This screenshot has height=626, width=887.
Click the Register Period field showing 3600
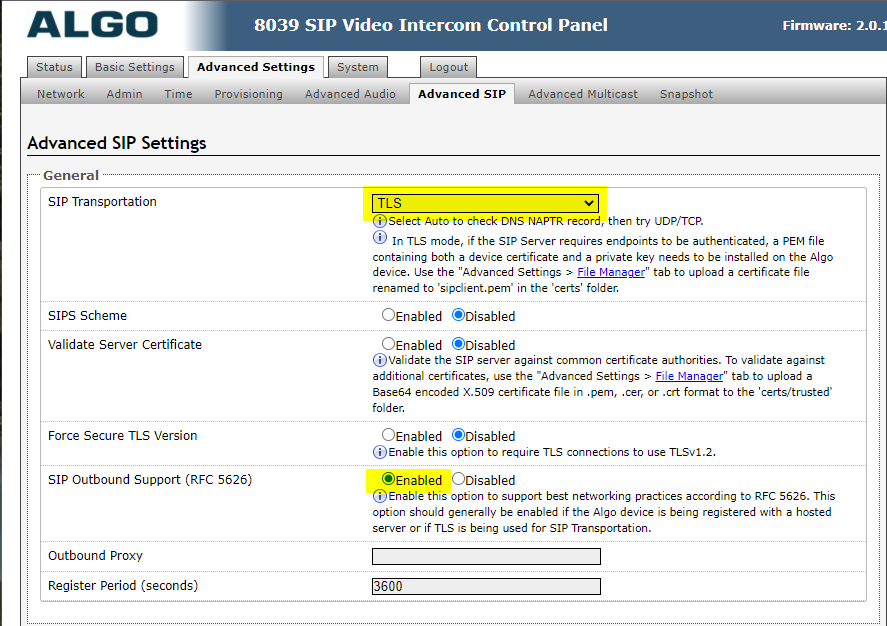486,586
